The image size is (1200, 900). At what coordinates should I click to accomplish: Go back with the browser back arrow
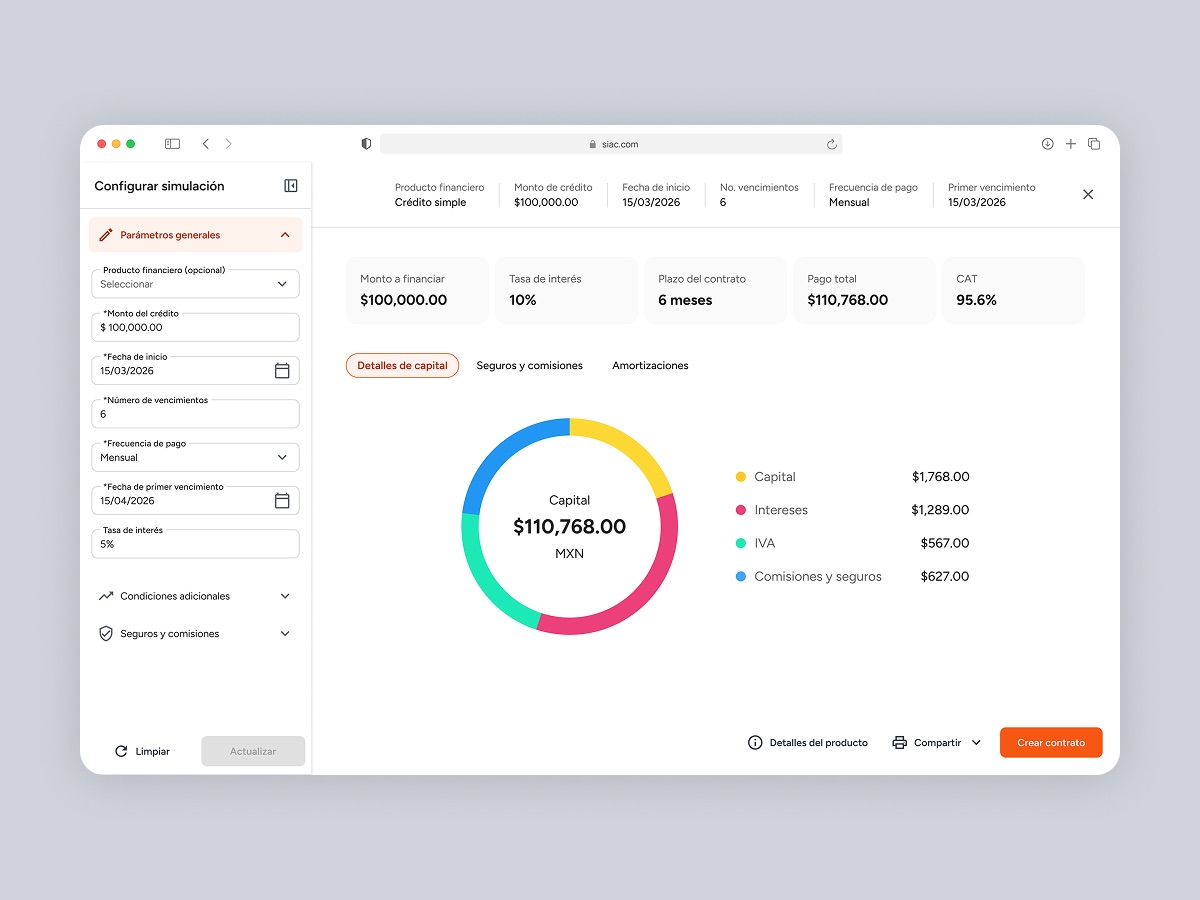[206, 144]
